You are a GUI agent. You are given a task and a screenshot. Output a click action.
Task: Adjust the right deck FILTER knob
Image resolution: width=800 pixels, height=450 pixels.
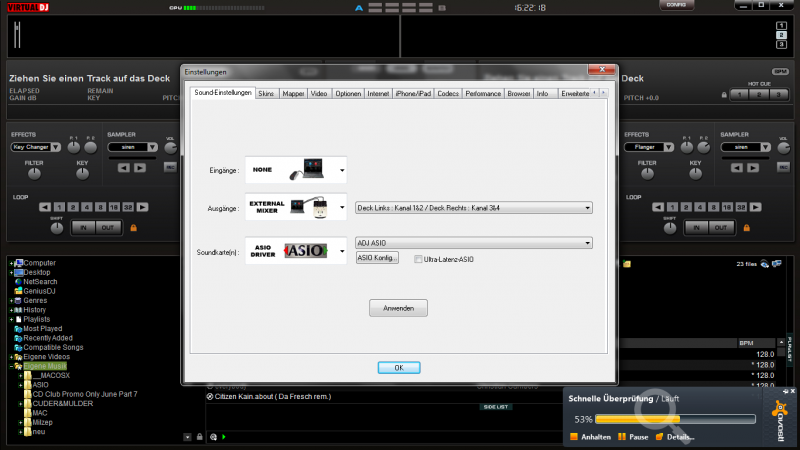tap(647, 174)
